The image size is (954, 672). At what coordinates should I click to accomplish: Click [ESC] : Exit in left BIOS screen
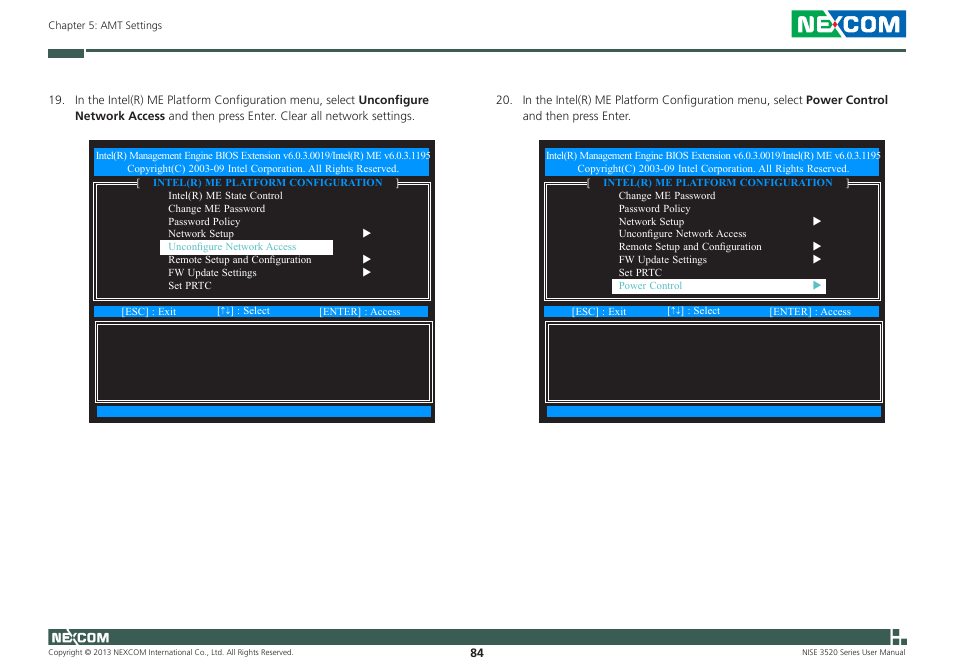(148, 311)
